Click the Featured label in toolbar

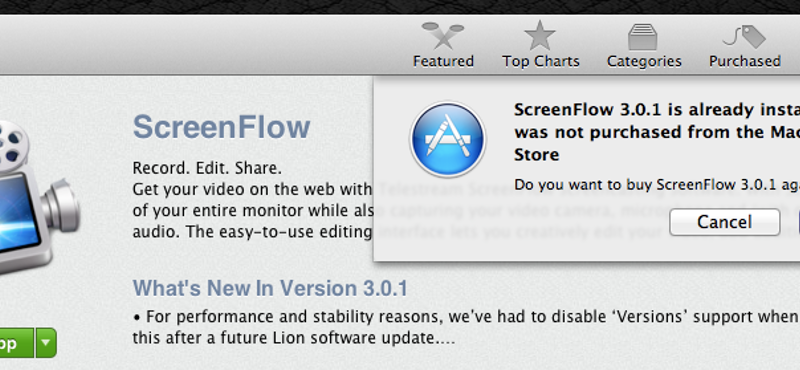443,61
